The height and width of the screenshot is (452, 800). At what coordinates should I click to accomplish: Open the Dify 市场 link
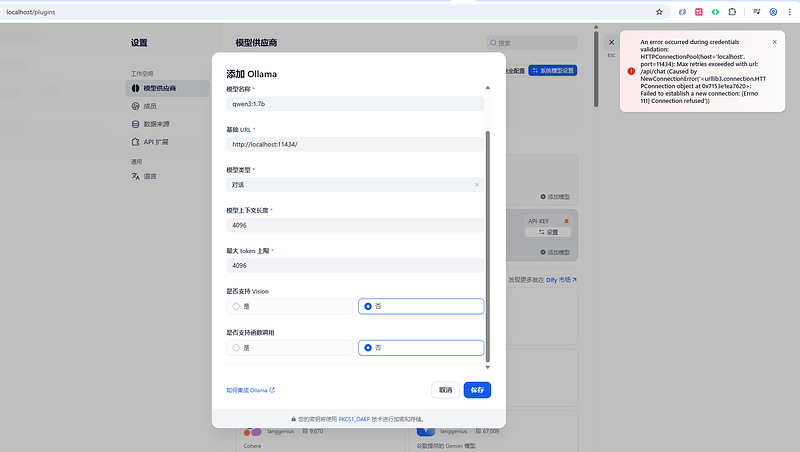click(561, 280)
